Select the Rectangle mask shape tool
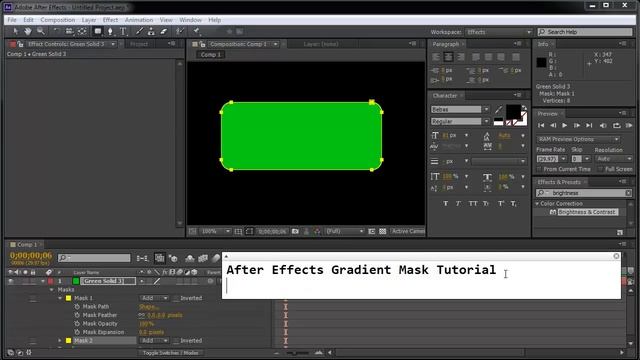This screenshot has width=640, height=360. [x=98, y=31]
